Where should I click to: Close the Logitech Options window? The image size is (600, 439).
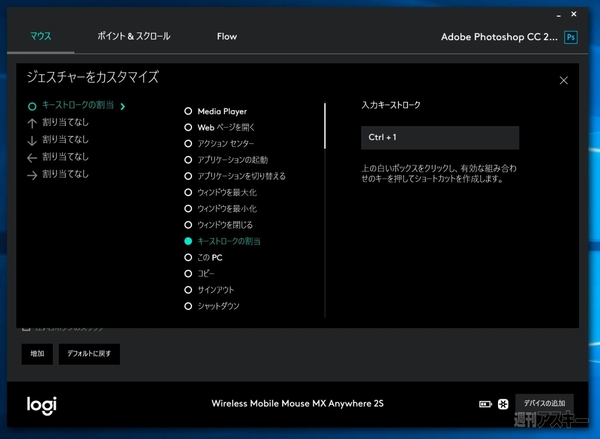(574, 14)
